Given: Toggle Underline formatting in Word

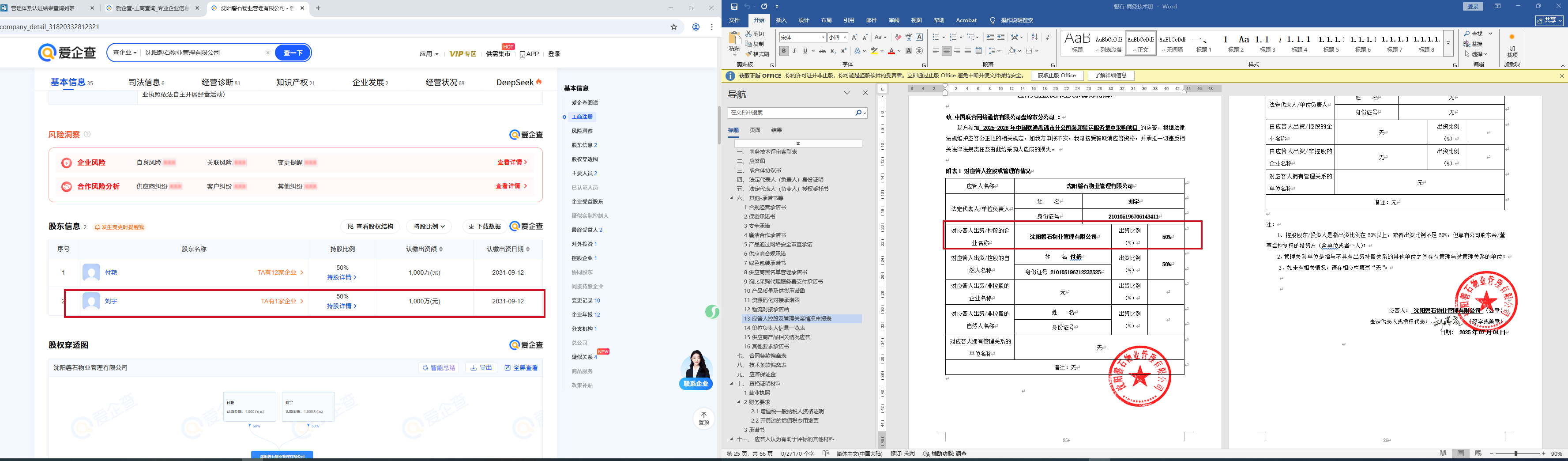Looking at the screenshot, I should (x=805, y=51).
